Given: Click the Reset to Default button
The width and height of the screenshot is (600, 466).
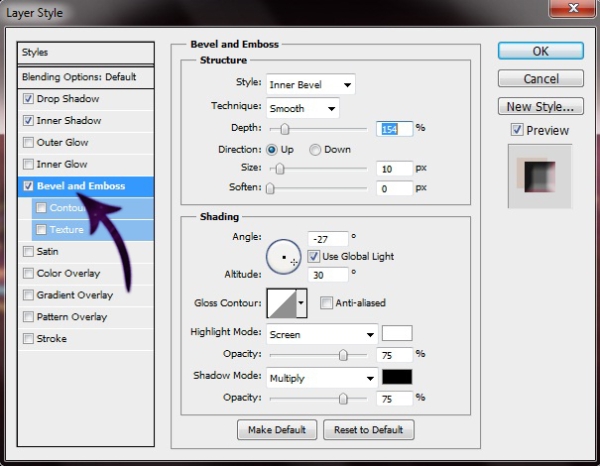Looking at the screenshot, I should (x=370, y=430).
